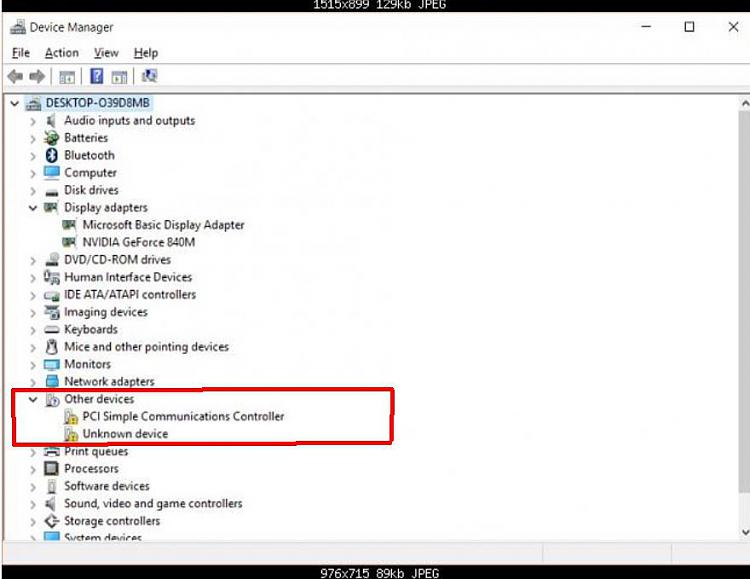Expand the Keyboards node
This screenshot has width=750, height=579.
[33, 330]
